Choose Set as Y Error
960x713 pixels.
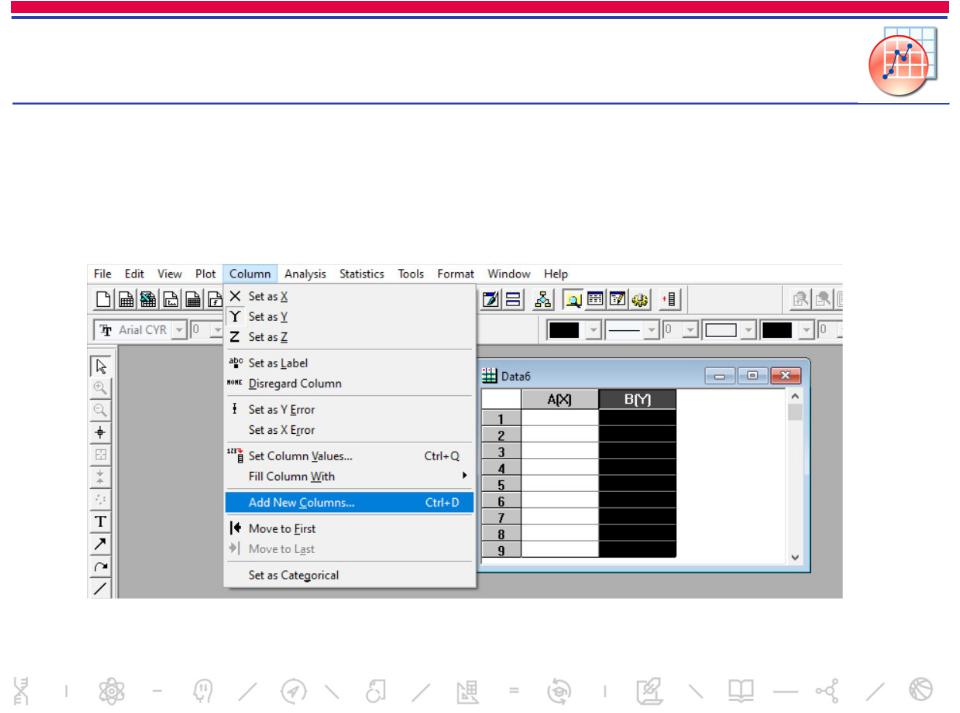click(350, 409)
